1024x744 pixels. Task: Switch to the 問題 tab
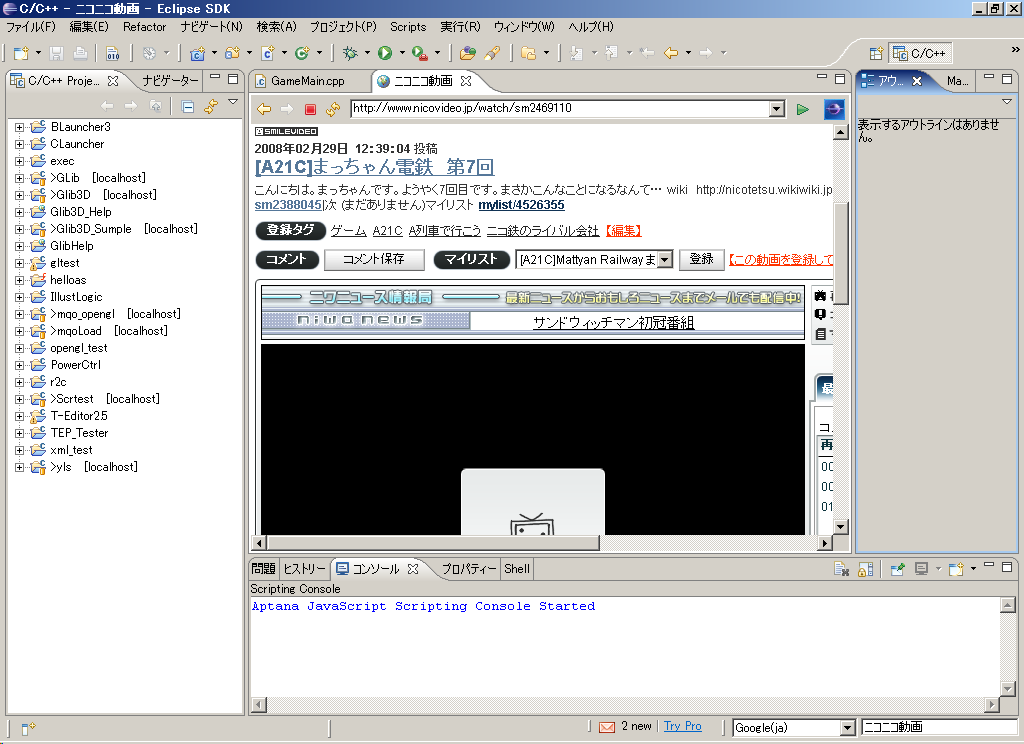click(264, 569)
